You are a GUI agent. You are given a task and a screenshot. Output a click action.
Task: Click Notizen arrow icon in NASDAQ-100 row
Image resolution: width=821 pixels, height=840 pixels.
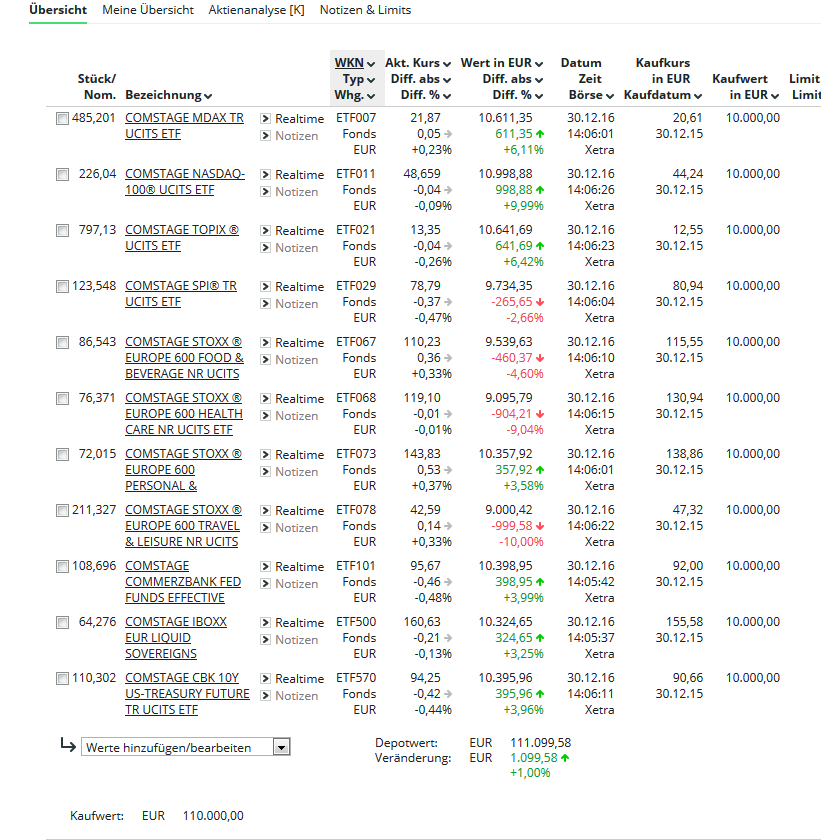(265, 192)
